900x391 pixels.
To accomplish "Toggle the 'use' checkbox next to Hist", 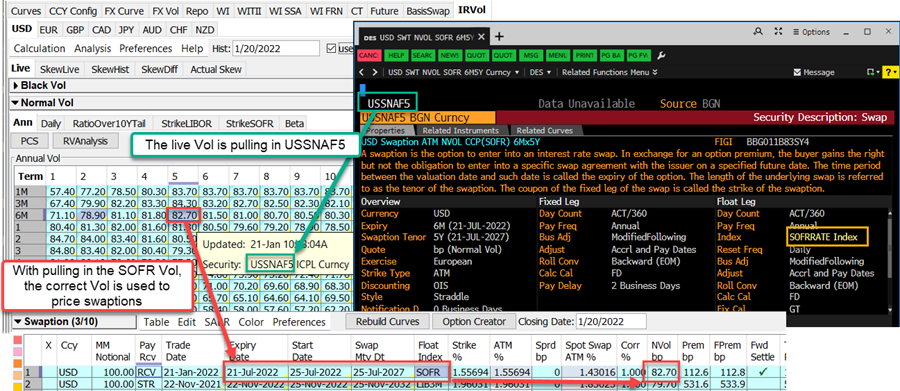I will (331, 49).
